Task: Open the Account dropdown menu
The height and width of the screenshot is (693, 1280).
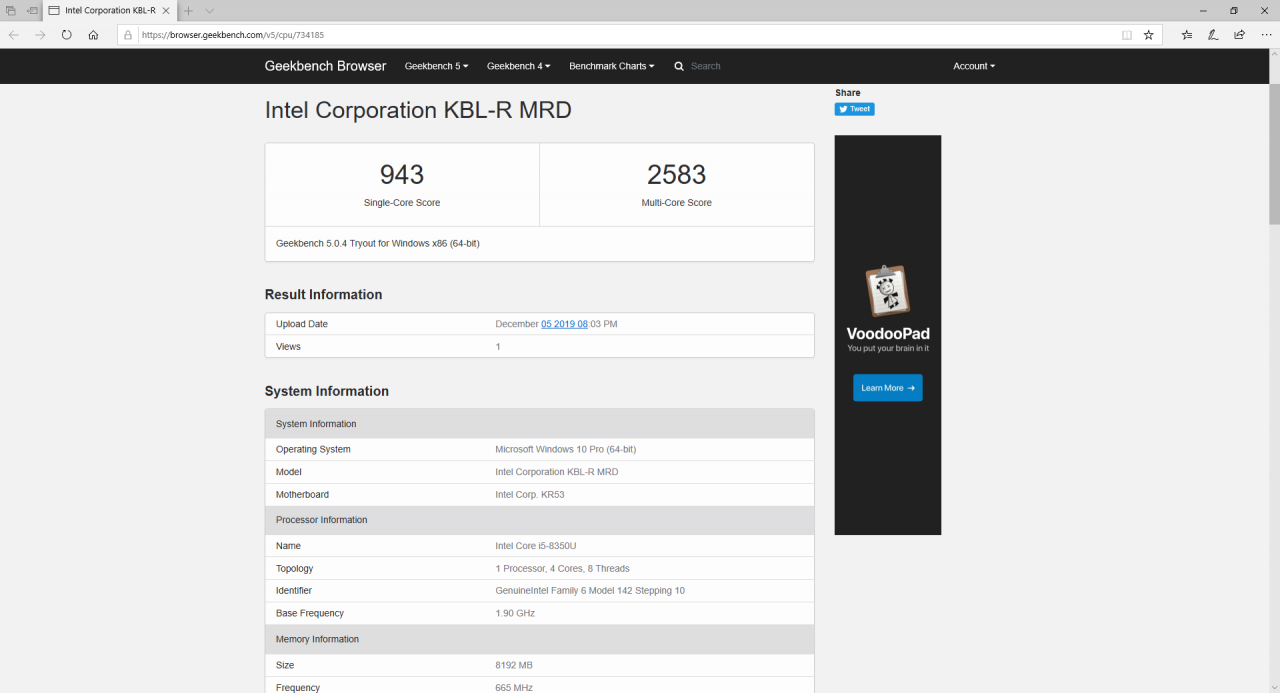Action: pos(974,66)
